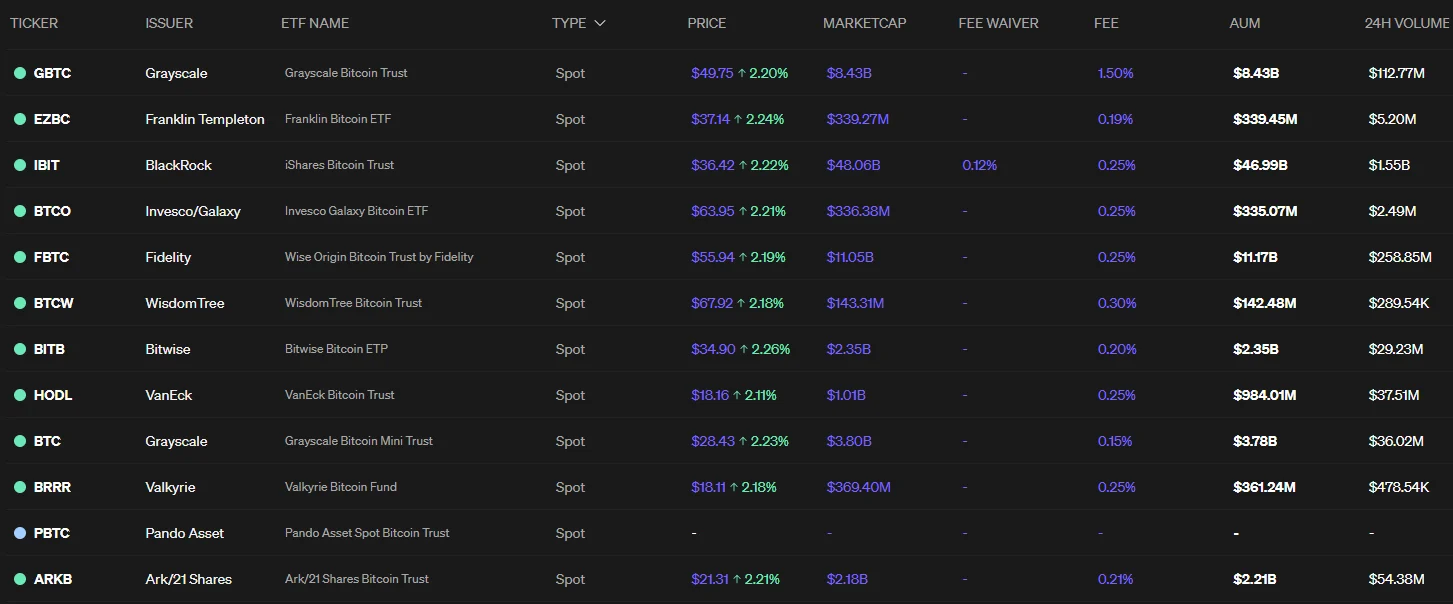Click ETF name Wise Origin Bitcoin Trust by Fidelity

tap(379, 257)
